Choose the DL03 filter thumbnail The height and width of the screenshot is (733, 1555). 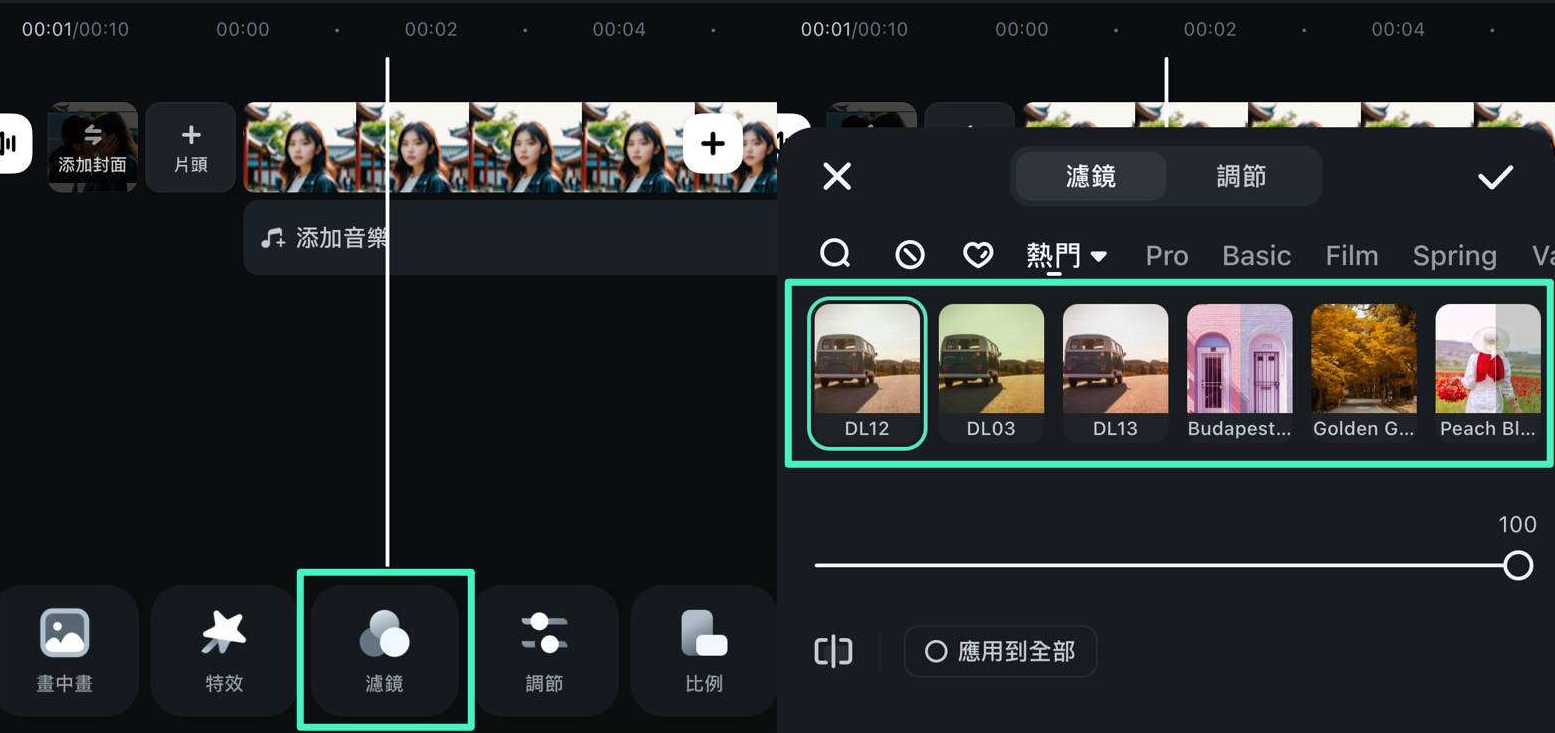pos(991,373)
